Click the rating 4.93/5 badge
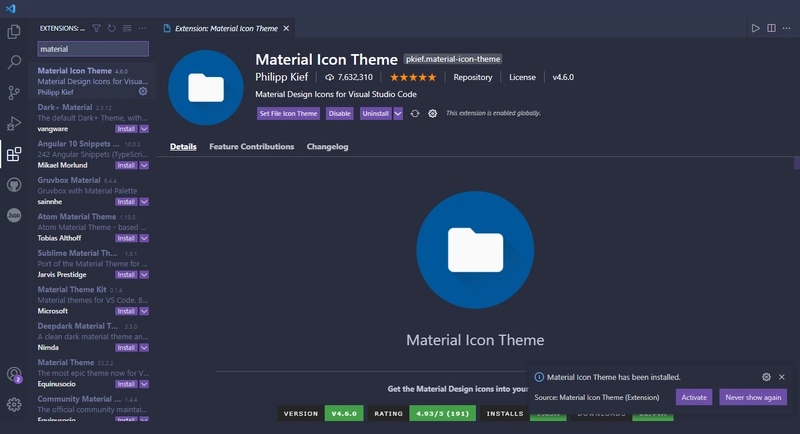 click(x=442, y=413)
